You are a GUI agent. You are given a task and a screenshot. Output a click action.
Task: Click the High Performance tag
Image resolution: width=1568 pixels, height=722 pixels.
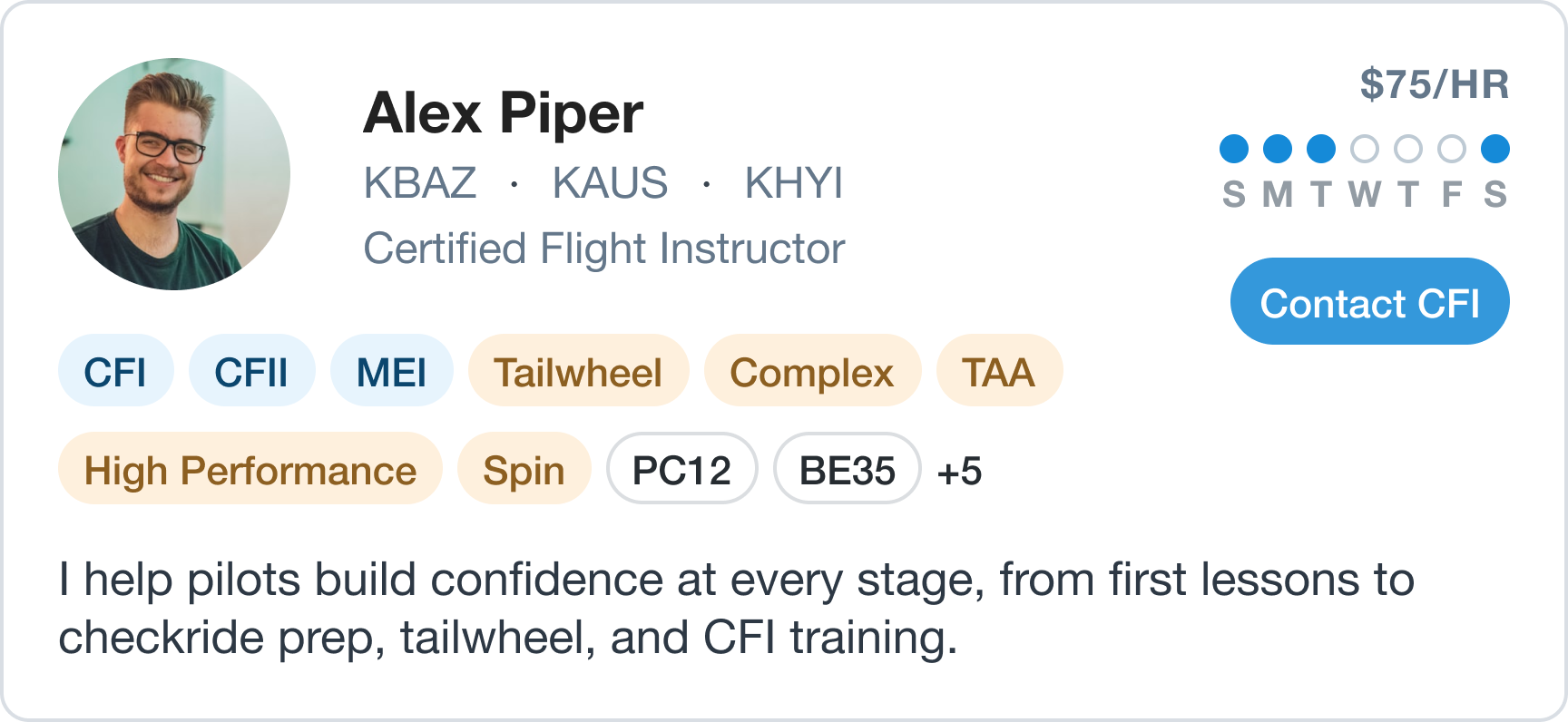250,468
